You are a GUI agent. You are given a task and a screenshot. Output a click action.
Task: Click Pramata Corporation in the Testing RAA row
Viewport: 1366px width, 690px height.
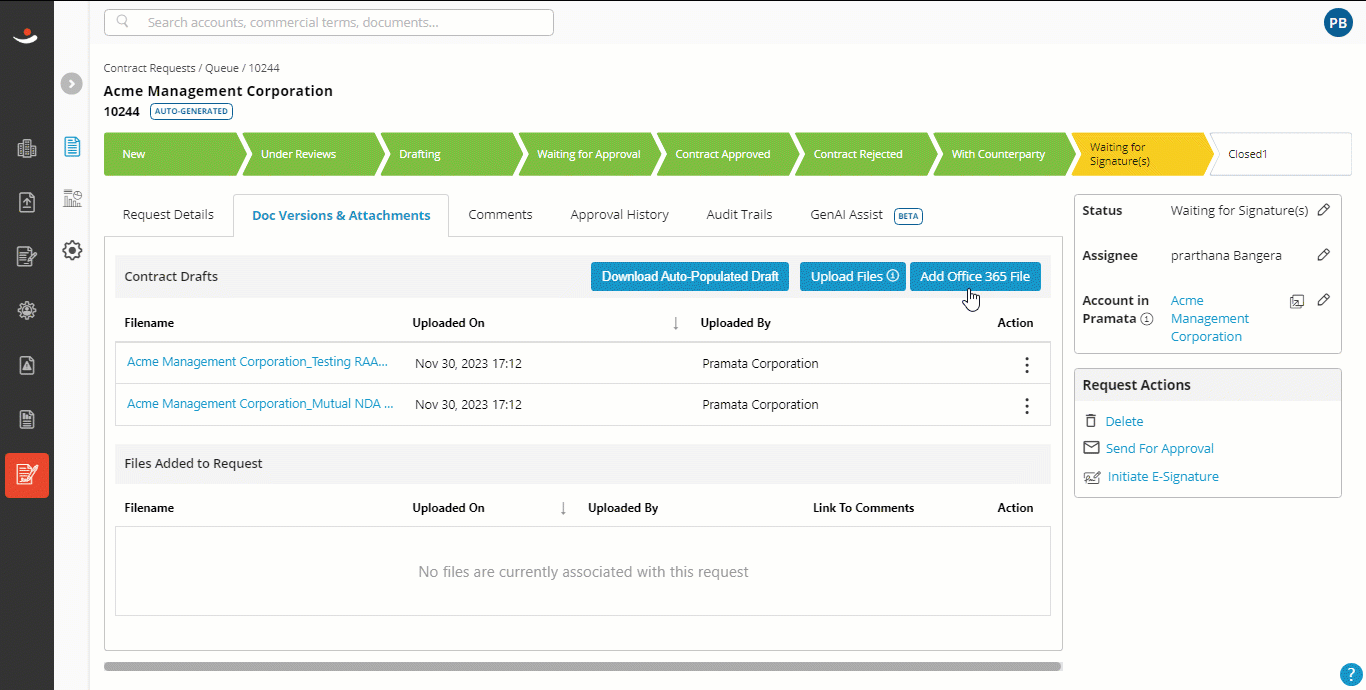pyautogui.click(x=760, y=364)
